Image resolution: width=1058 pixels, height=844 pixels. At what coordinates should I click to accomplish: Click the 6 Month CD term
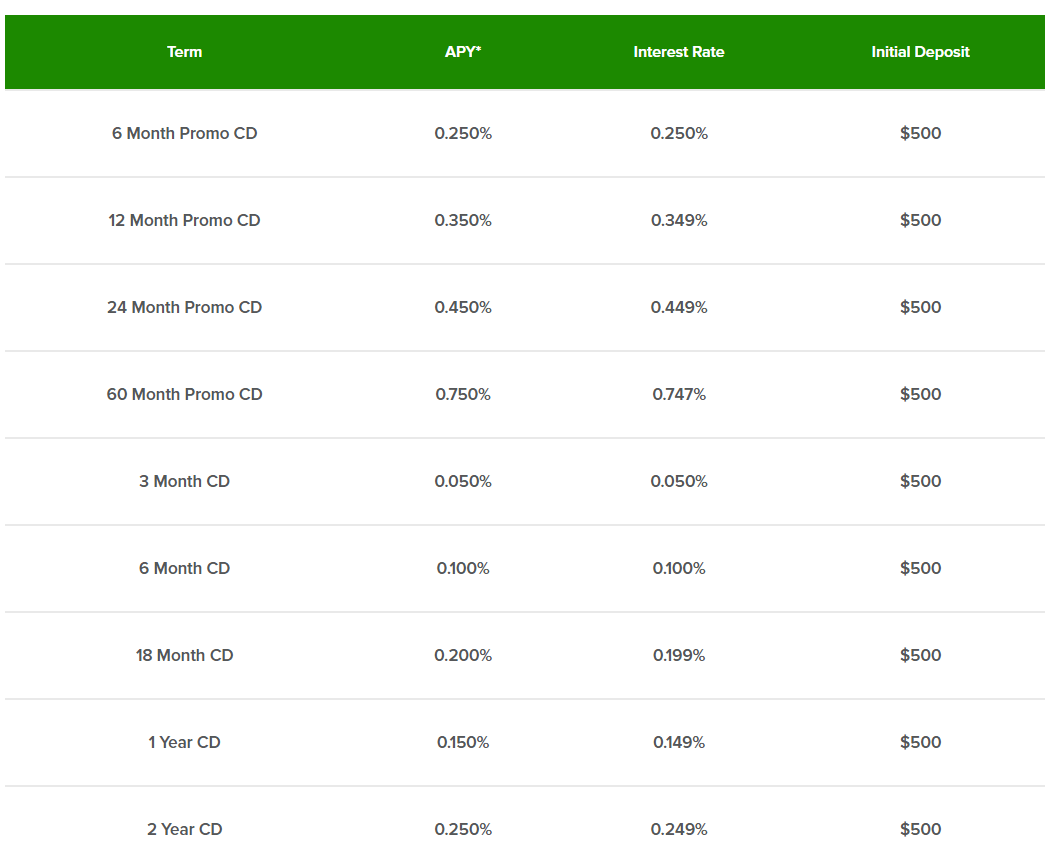184,568
